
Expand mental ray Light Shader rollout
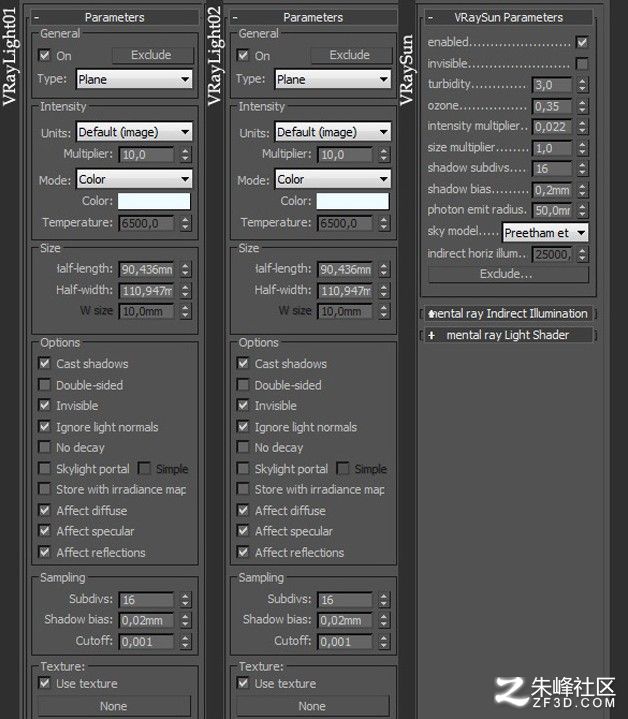click(508, 335)
